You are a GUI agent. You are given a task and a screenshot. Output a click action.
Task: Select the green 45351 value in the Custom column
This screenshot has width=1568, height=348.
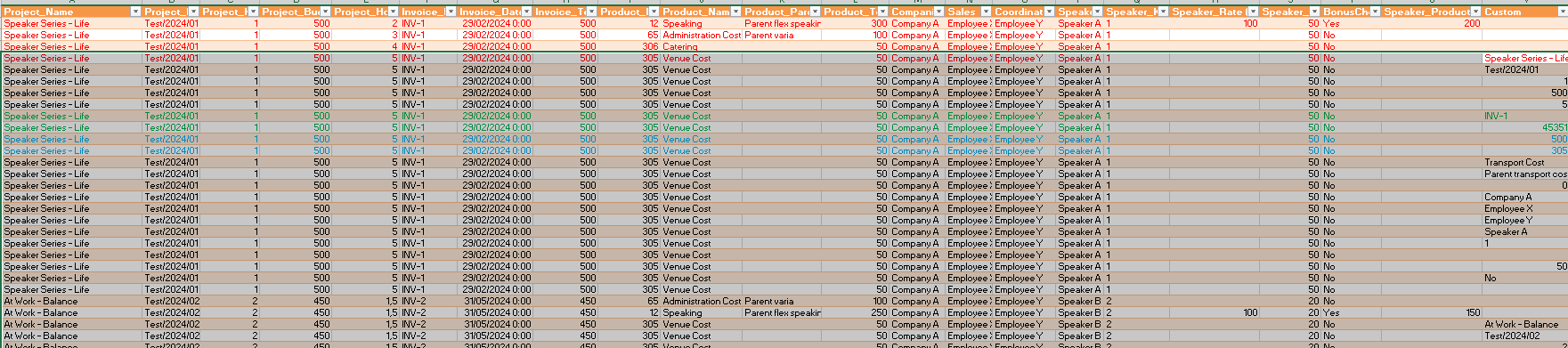tap(1555, 127)
